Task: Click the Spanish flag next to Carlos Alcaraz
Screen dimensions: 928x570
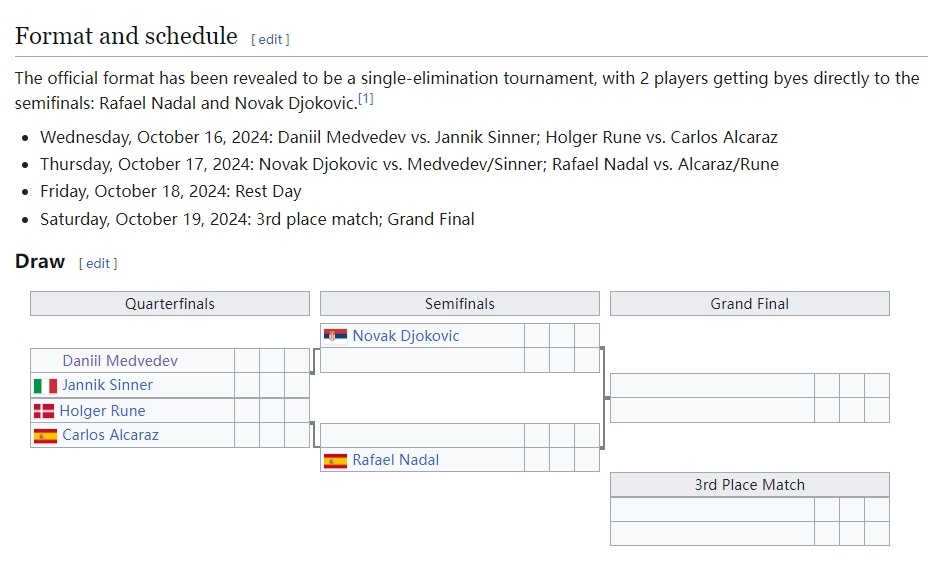Action: click(x=45, y=436)
